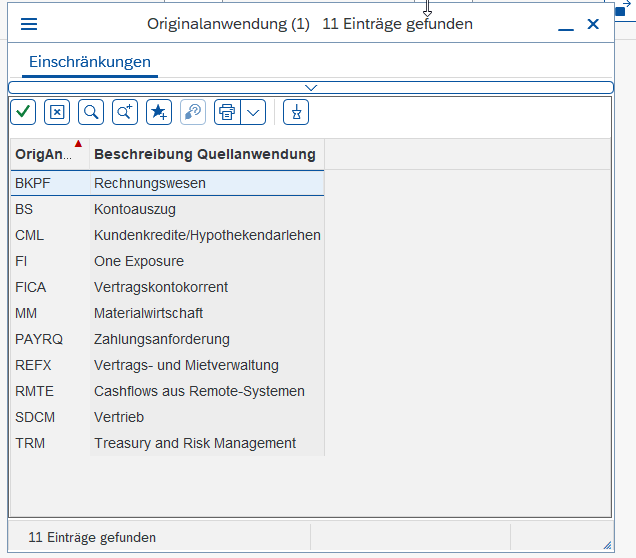Viewport: 636px width, 558px height.
Task: Open the dropdown arrow beside the print icon
Action: coord(253,112)
